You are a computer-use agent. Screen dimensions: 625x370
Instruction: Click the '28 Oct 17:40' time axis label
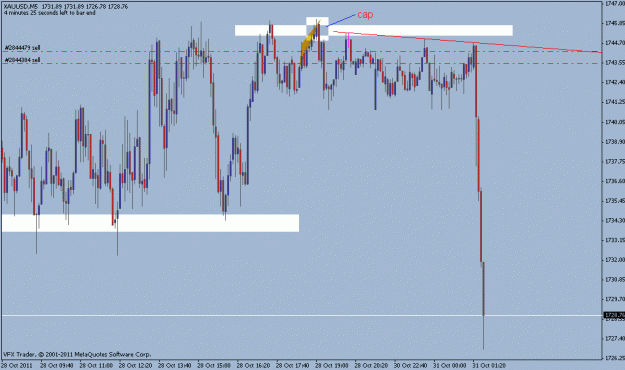[x=293, y=365]
